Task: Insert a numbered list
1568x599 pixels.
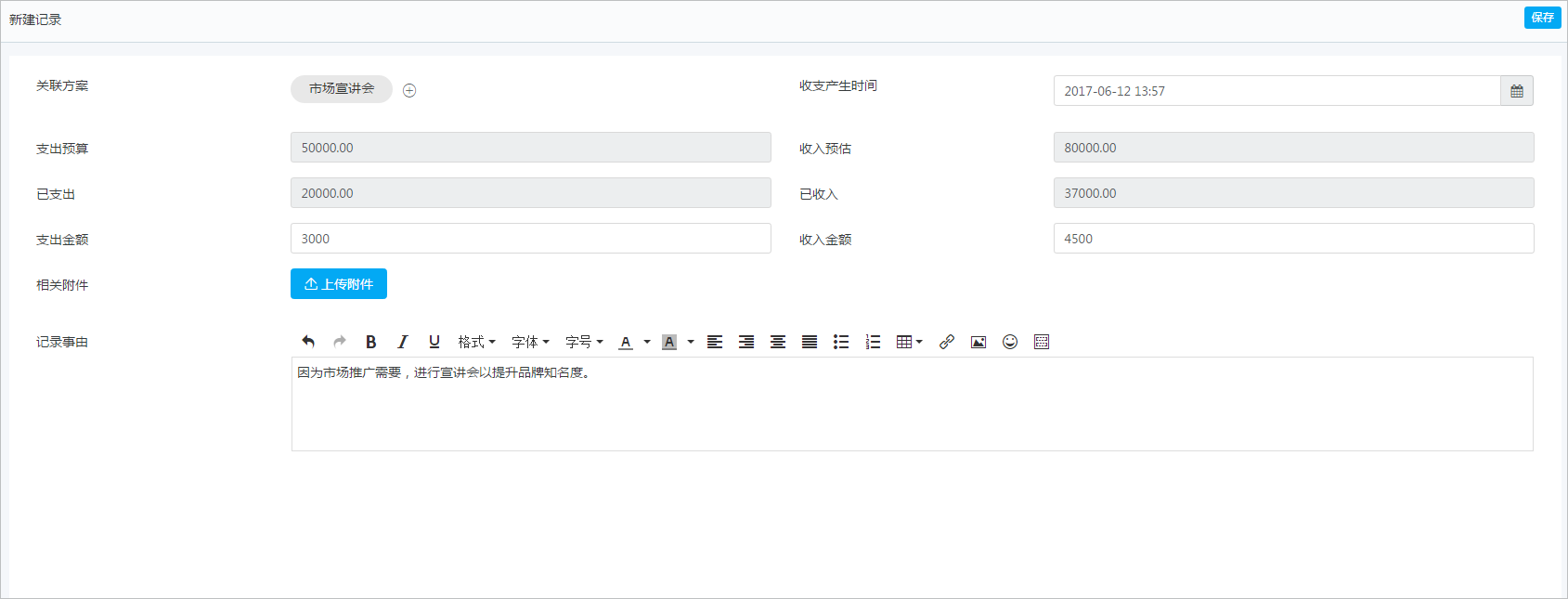Action: (873, 342)
